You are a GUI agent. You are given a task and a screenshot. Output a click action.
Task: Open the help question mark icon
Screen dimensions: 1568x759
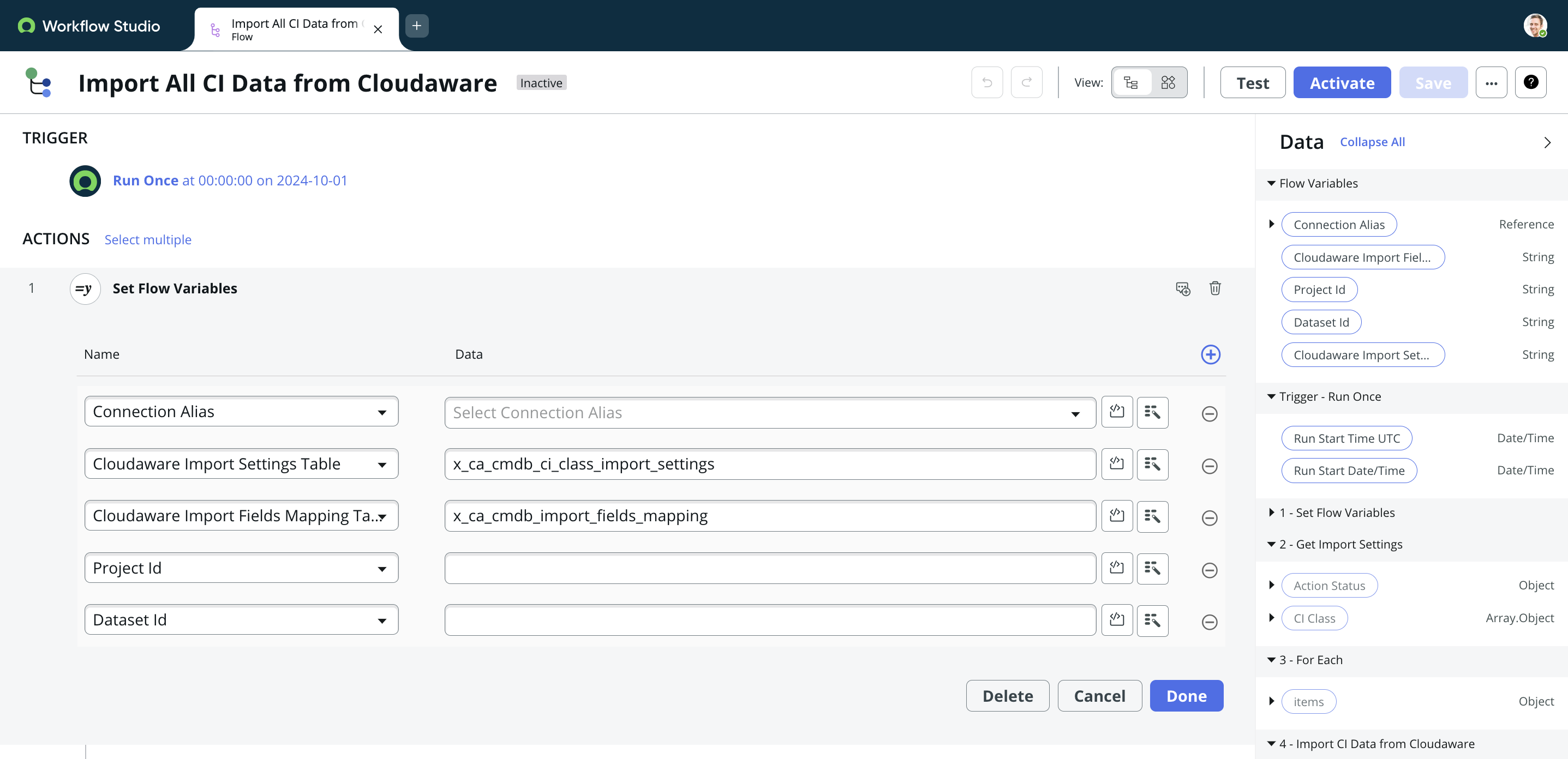(x=1531, y=82)
